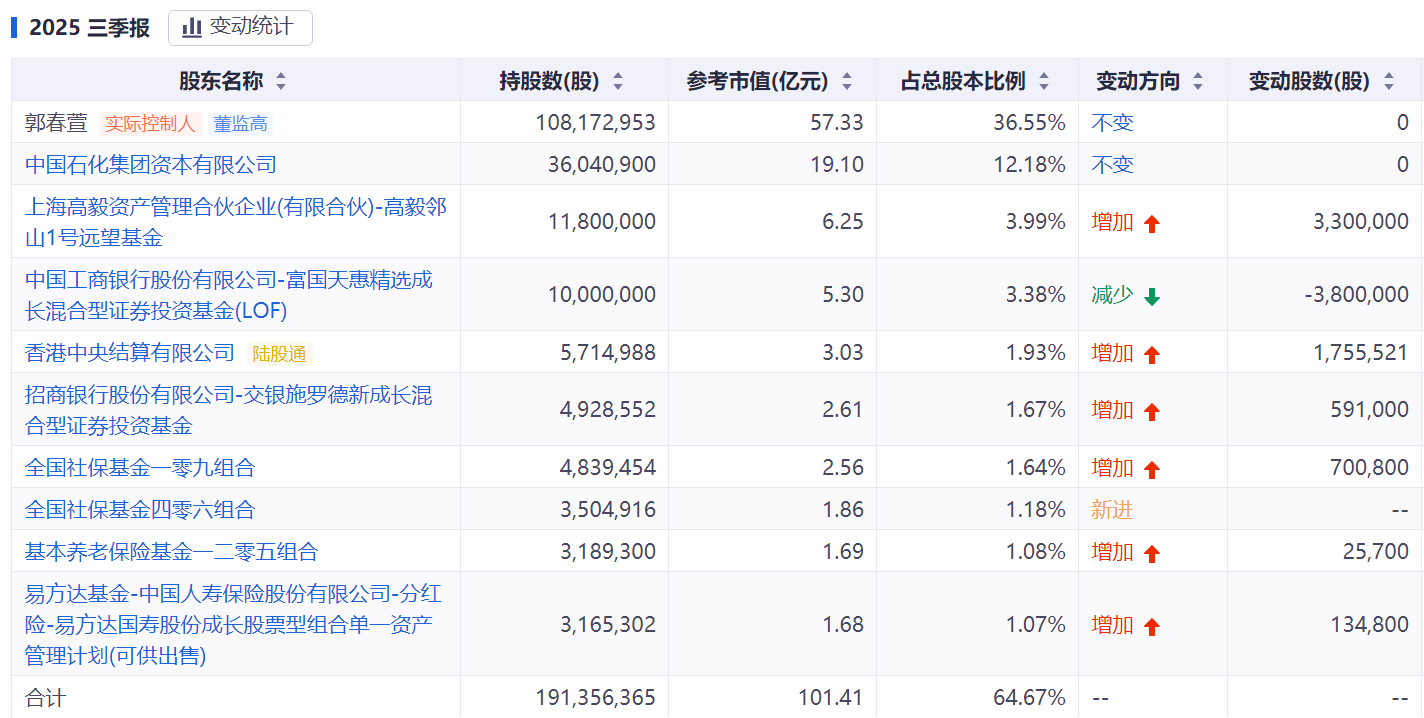Screen dimensions: 1424x718
Task: Open 上海高毅资产管理 邻山1号远望基金 link
Action: point(235,222)
